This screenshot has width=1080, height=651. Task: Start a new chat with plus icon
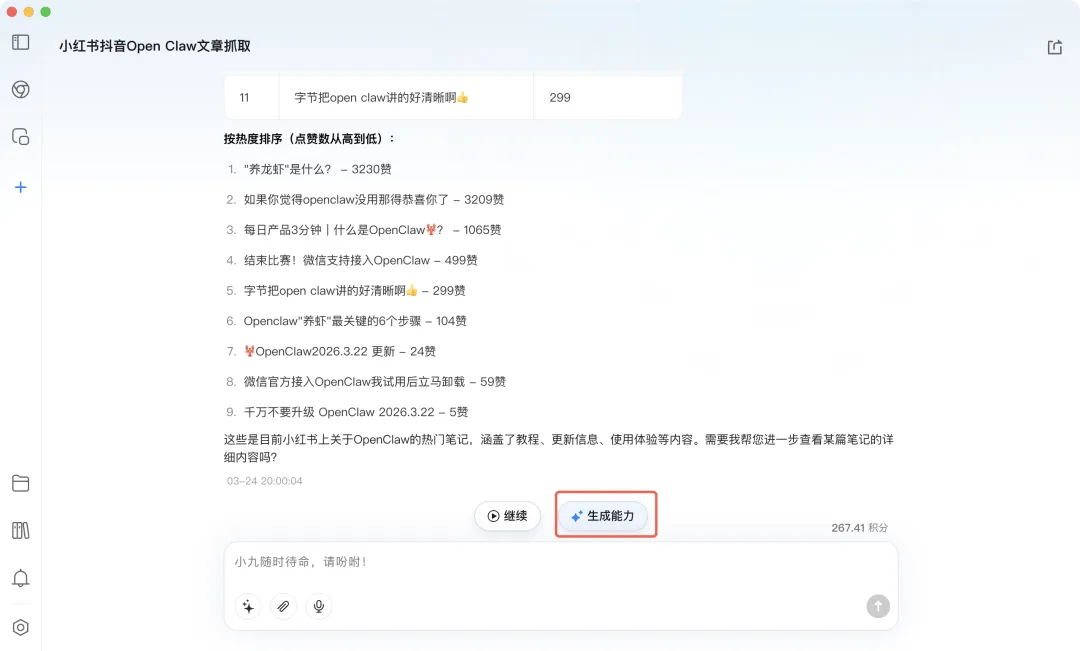pos(21,187)
